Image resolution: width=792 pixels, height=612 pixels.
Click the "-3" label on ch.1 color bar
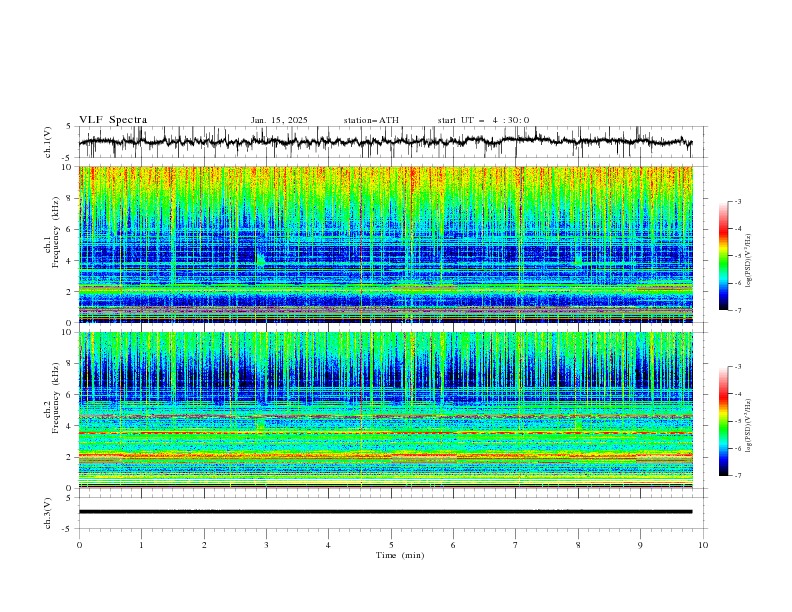coord(738,202)
